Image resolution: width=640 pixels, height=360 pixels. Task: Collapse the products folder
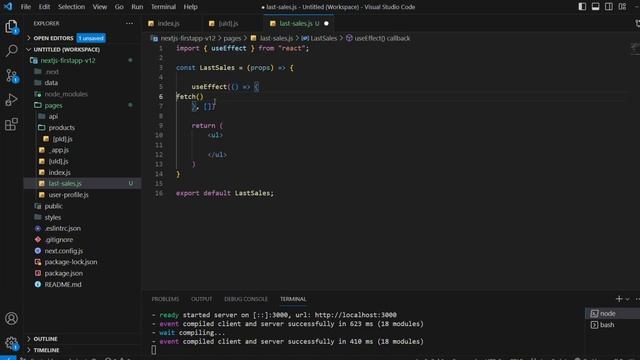61,128
